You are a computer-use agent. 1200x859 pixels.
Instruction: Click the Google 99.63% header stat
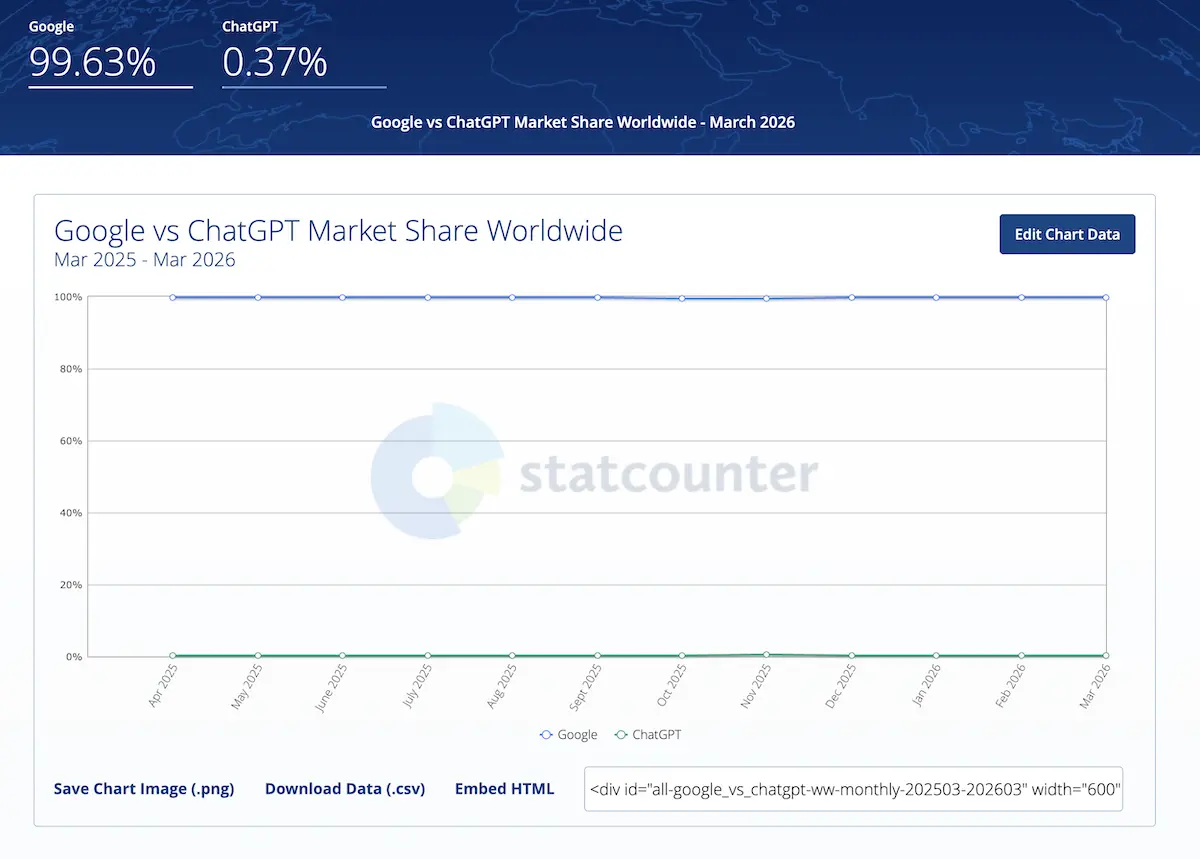92,63
